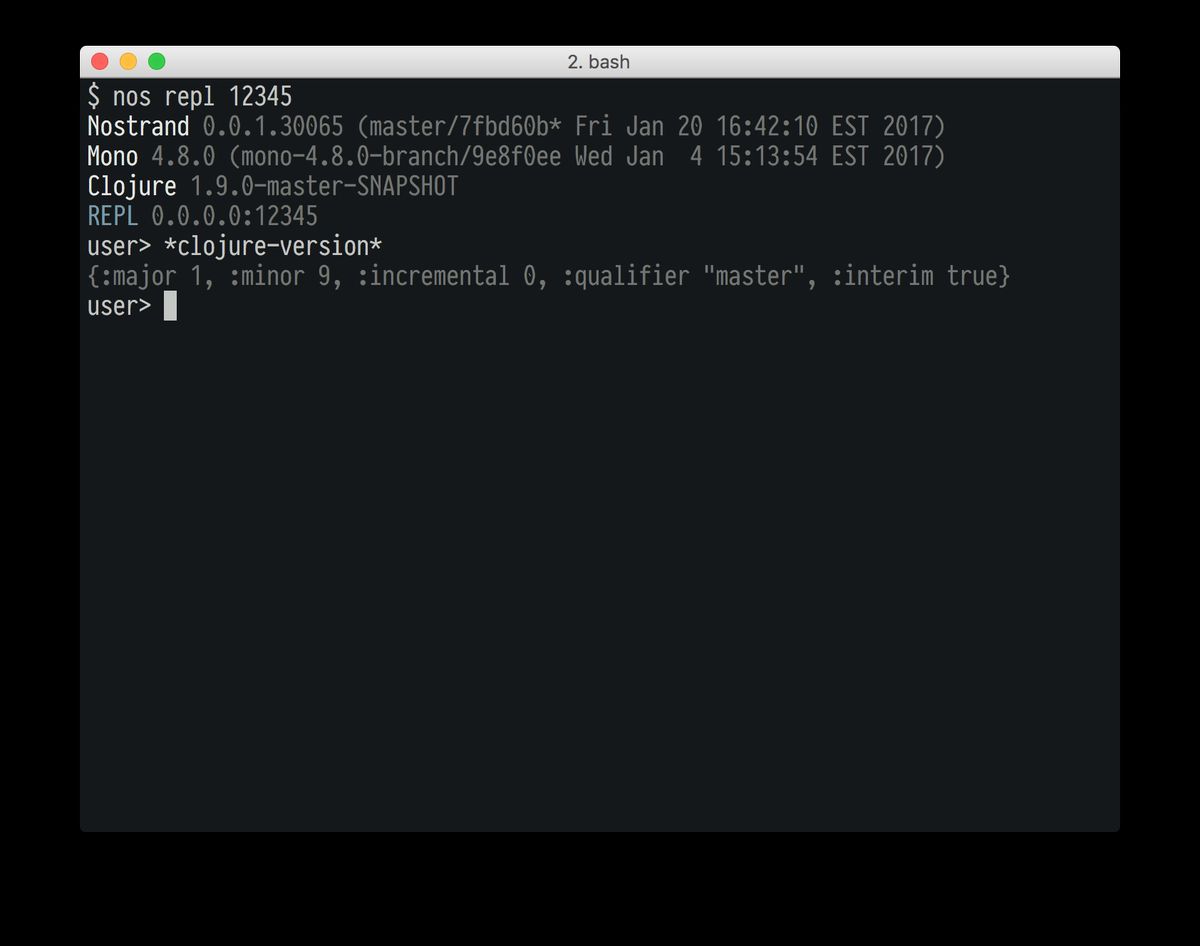
Task: Click the green fullscreen button
Action: click(x=157, y=62)
